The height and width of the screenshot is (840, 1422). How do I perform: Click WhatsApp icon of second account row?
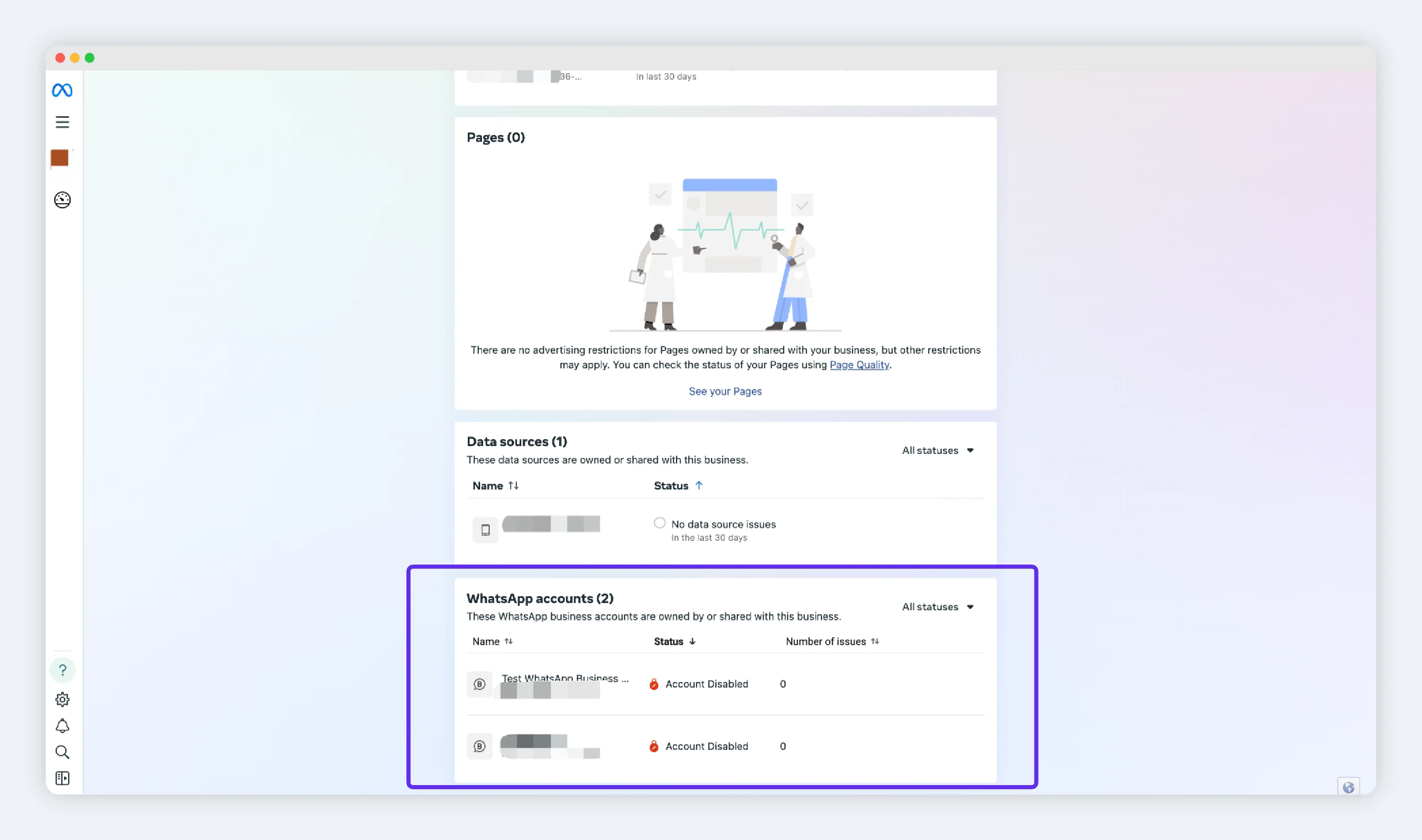[480, 746]
